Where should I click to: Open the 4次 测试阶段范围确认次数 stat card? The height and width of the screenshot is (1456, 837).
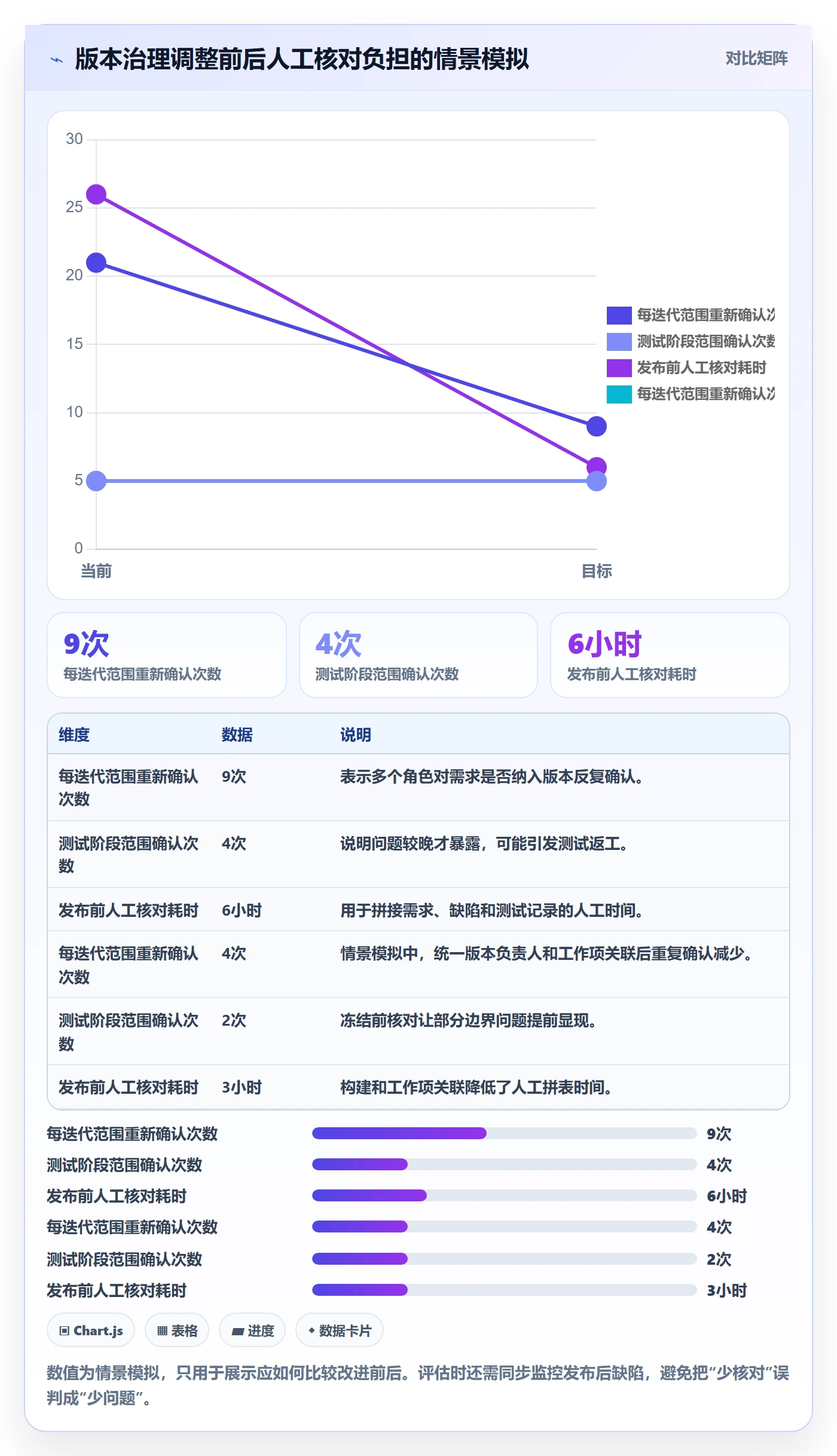[418, 655]
